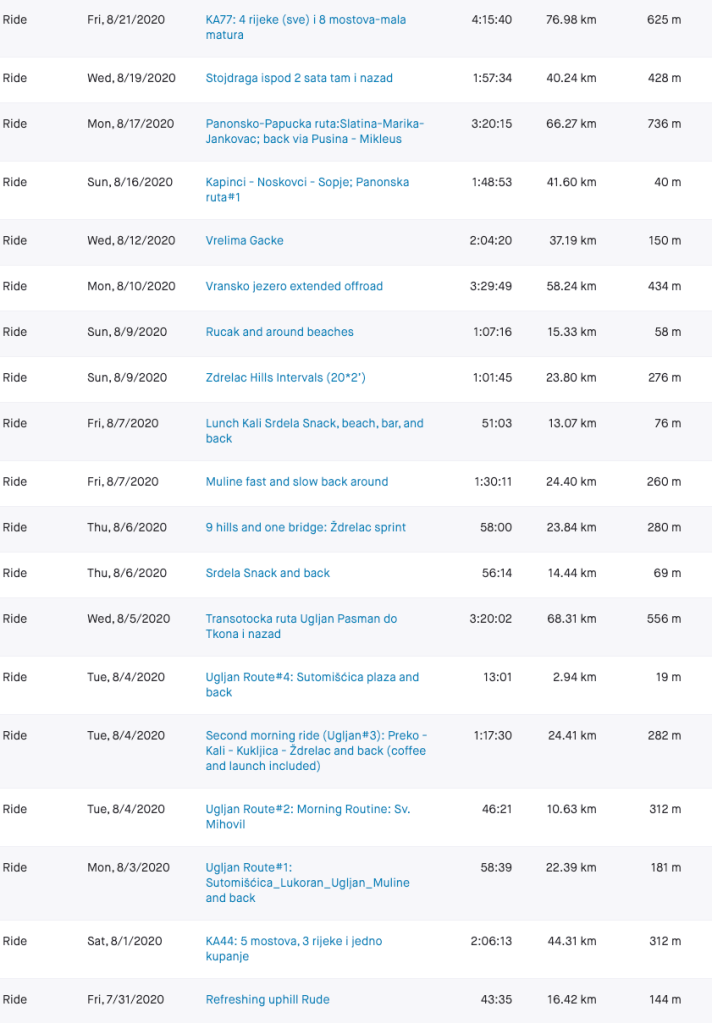712x1023 pixels.
Task: Select Muline fast and slow back around
Action: tap(296, 482)
